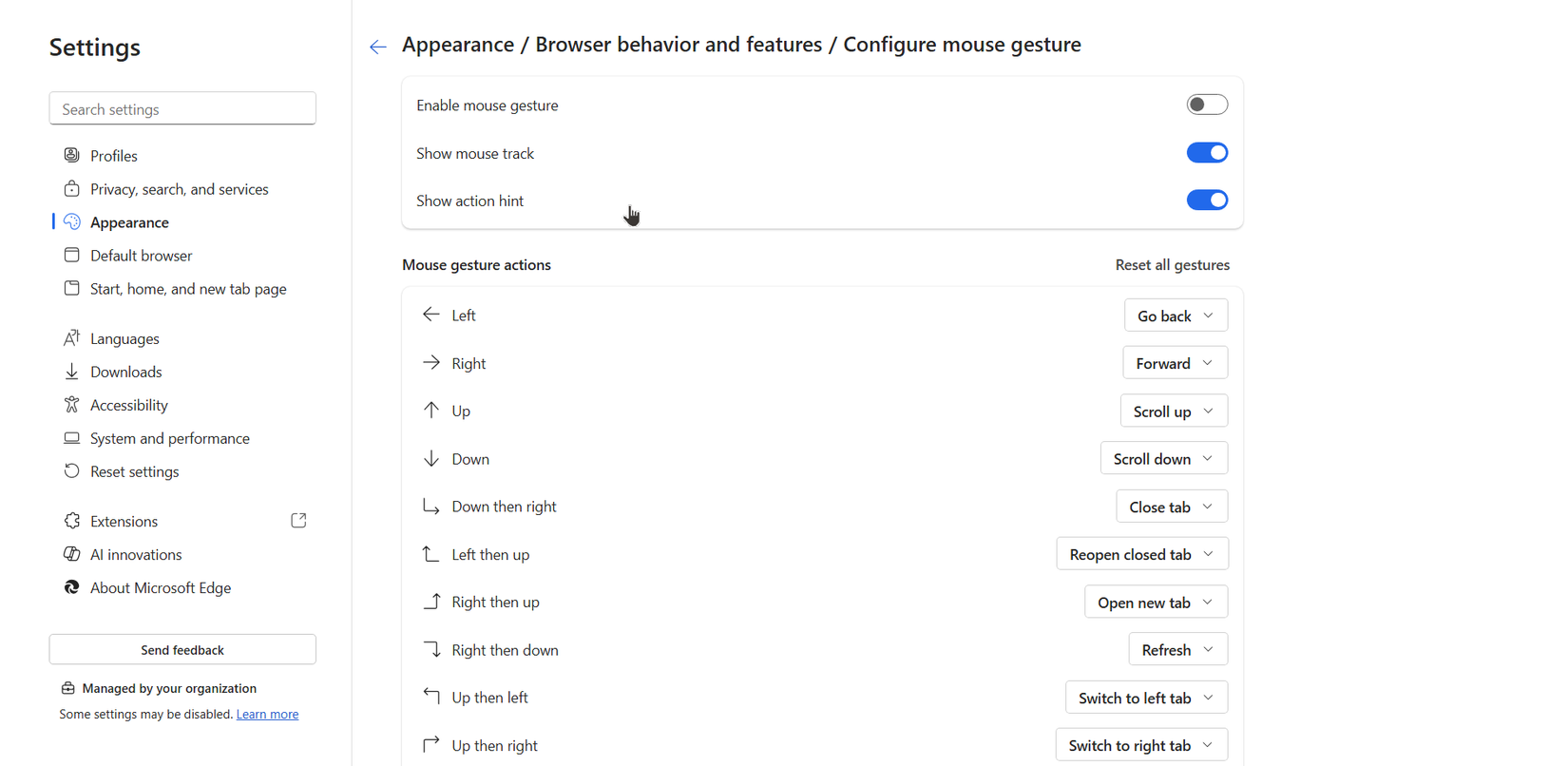This screenshot has height=766, width=1568.
Task: Enable the mouse gesture toggle
Action: pos(1207,105)
